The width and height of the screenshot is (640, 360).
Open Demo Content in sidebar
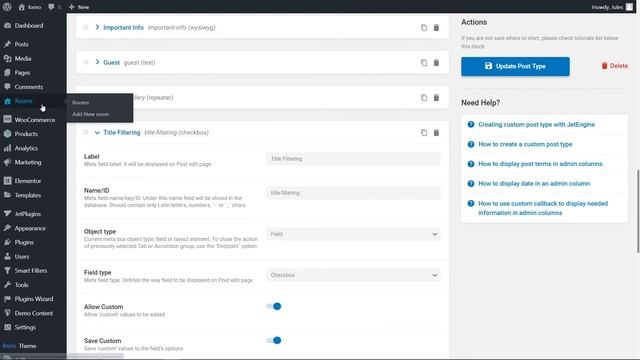tap(33, 313)
